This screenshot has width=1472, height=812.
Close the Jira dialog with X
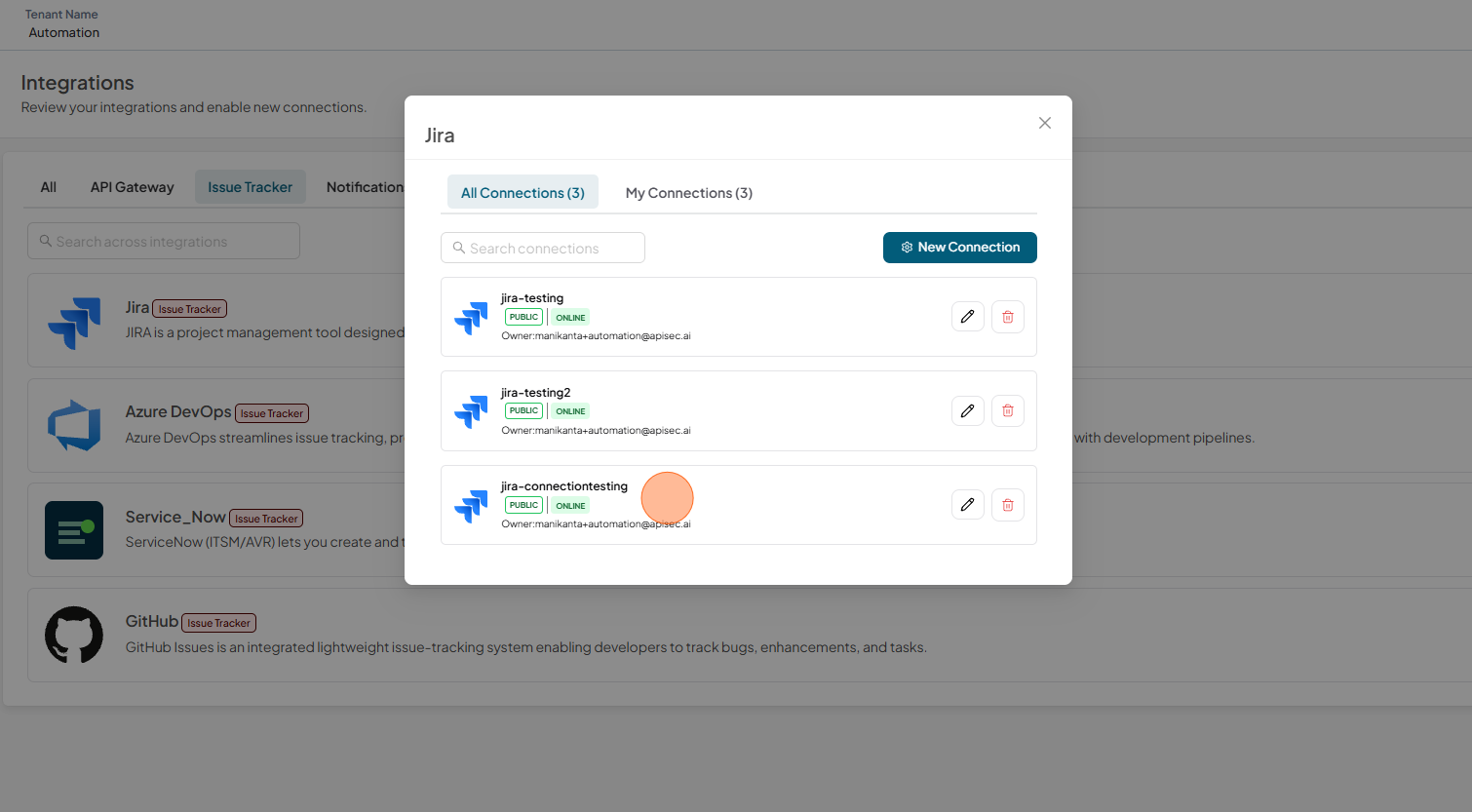[1045, 123]
